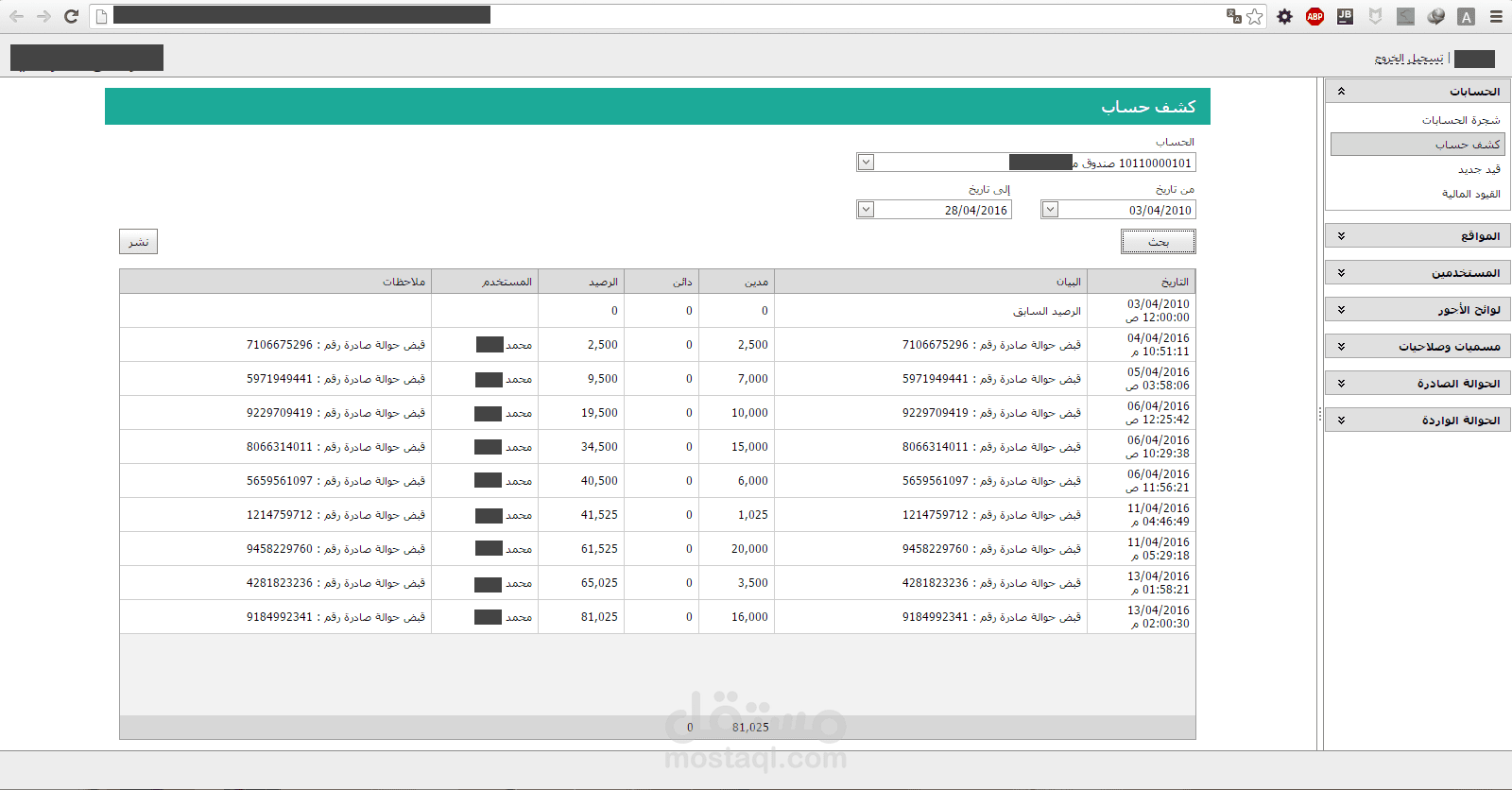
Task: Reload the page
Action: [x=71, y=16]
